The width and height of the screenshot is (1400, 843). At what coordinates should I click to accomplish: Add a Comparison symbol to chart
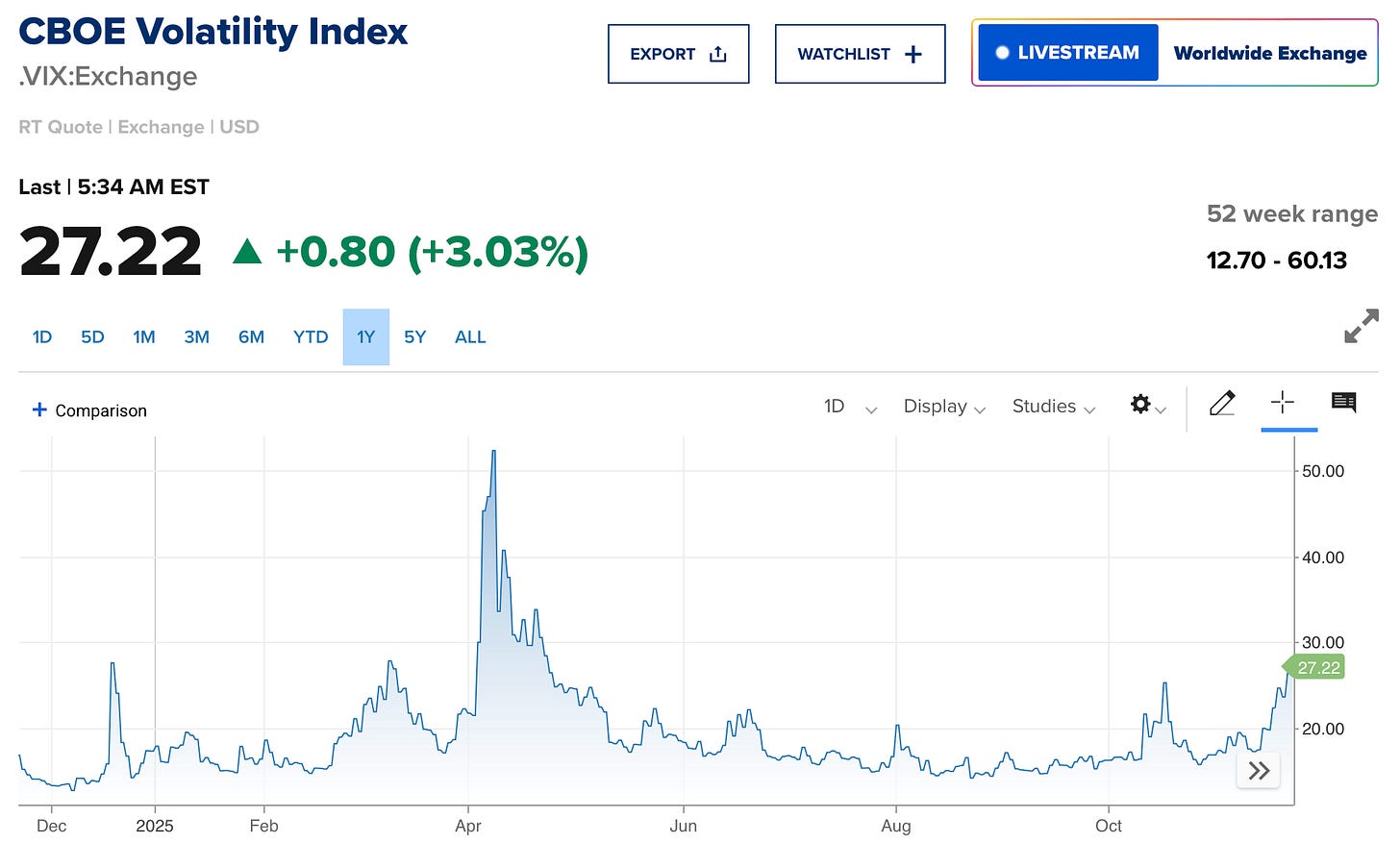tap(89, 410)
